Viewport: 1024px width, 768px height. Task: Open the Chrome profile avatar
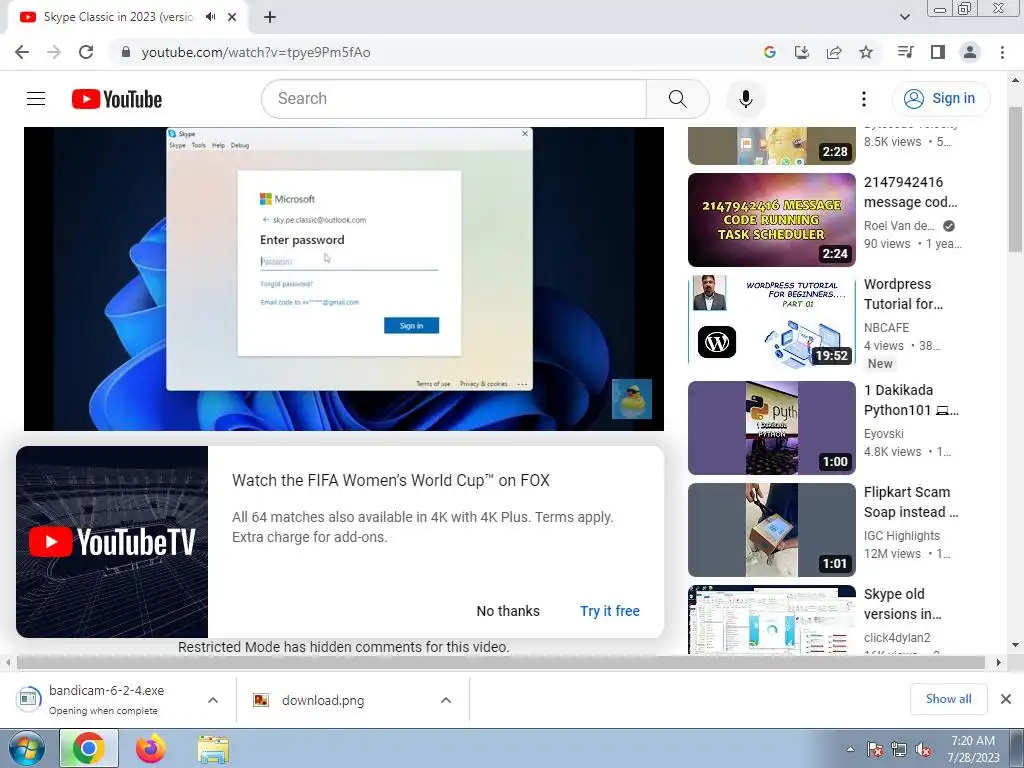970,52
